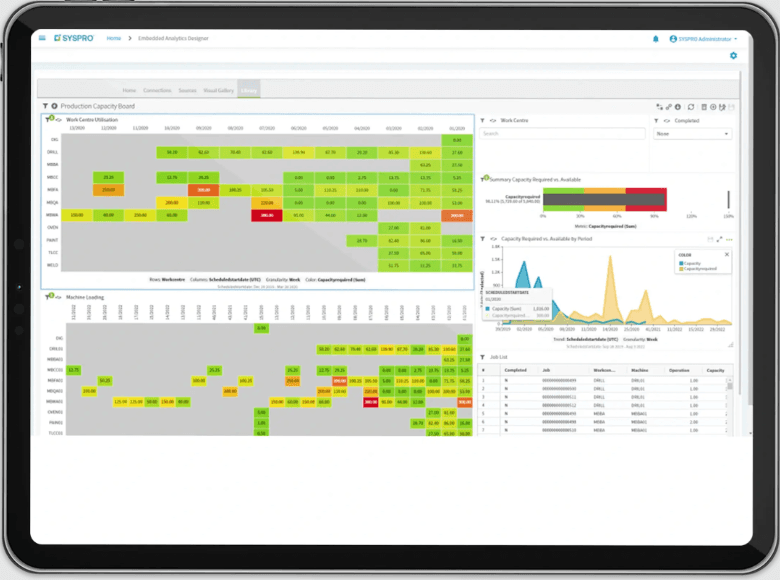Click the SYSPRO Administrator avatar icon

(673, 39)
